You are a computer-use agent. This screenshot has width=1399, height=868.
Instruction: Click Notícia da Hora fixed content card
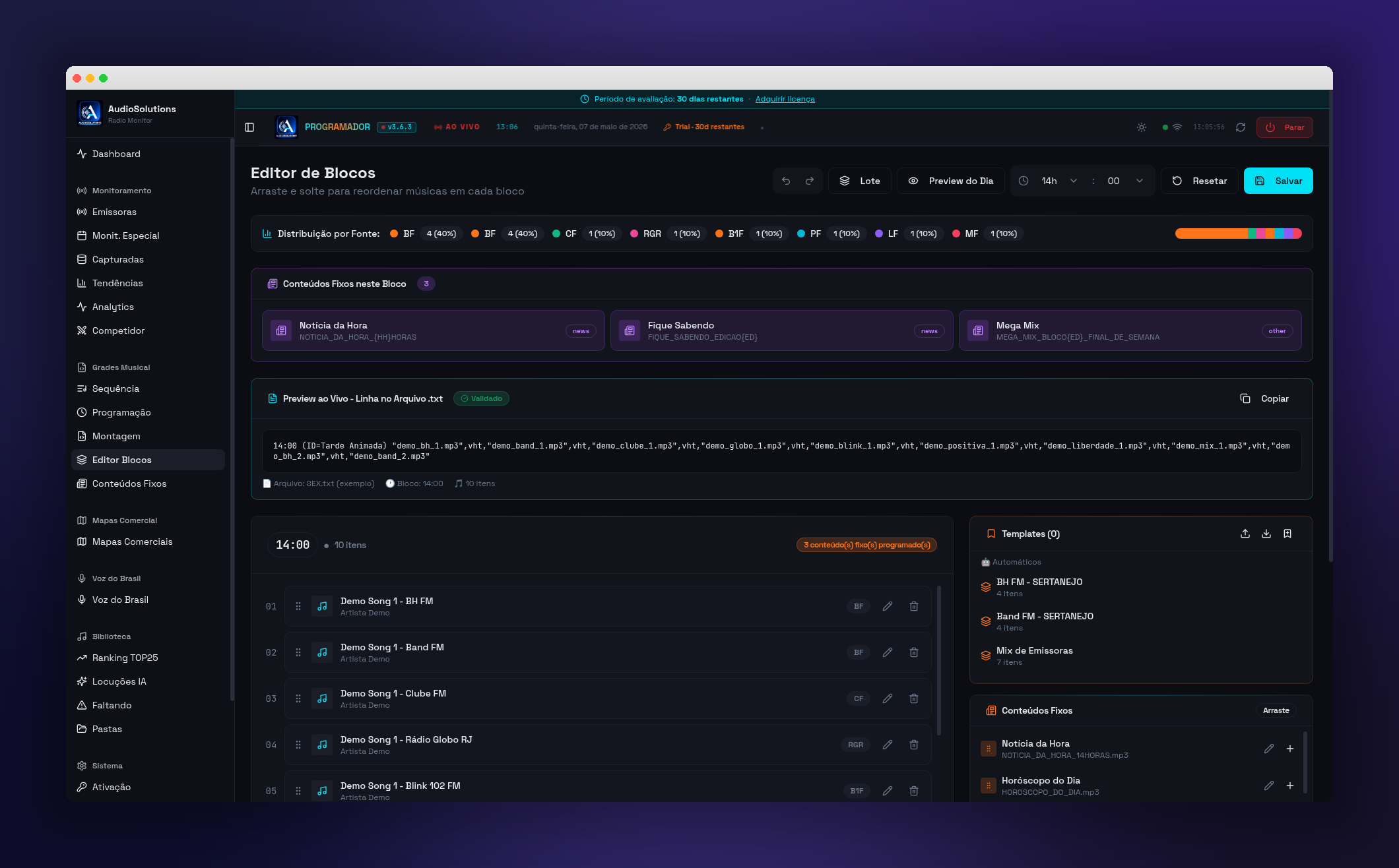tap(433, 330)
